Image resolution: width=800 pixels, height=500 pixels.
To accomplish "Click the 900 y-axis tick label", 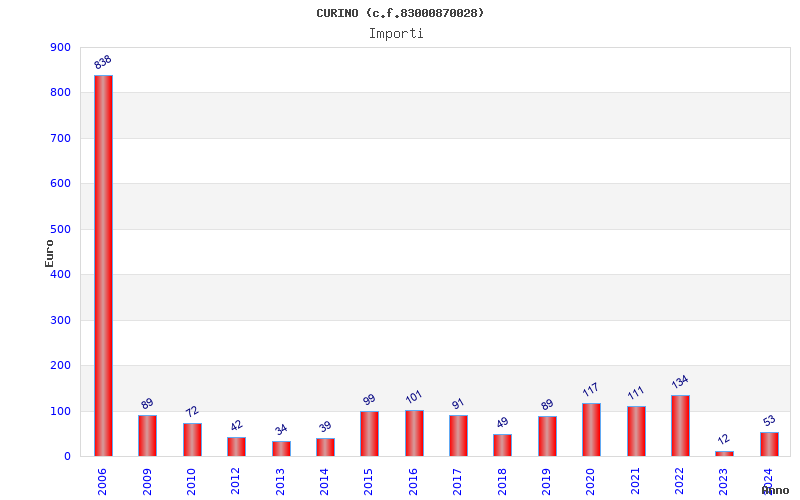I will pyautogui.click(x=60, y=47).
